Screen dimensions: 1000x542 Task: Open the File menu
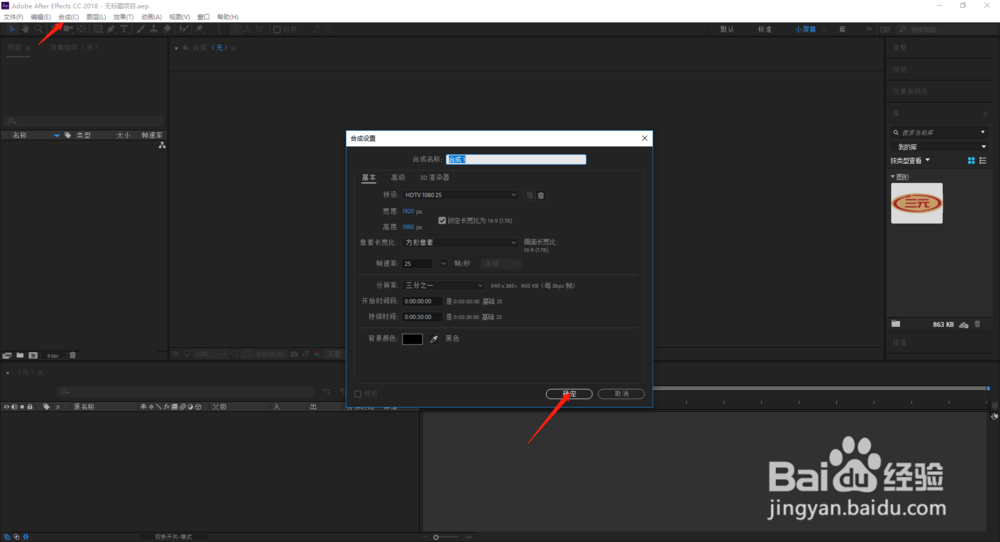pos(13,17)
